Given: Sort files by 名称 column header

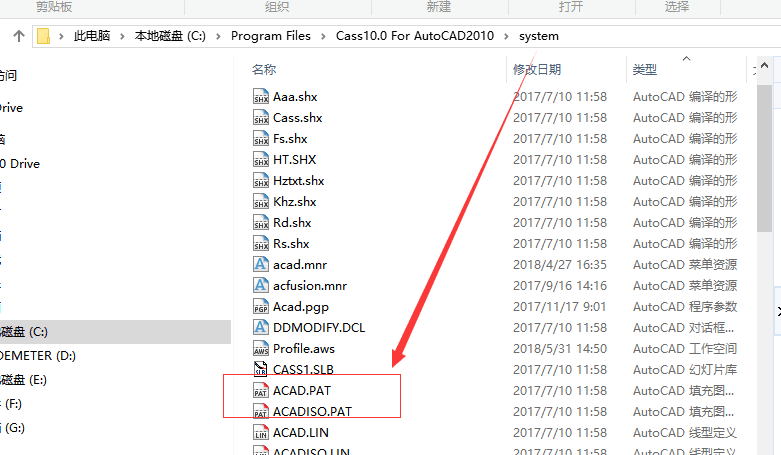Looking at the screenshot, I should coord(264,69).
